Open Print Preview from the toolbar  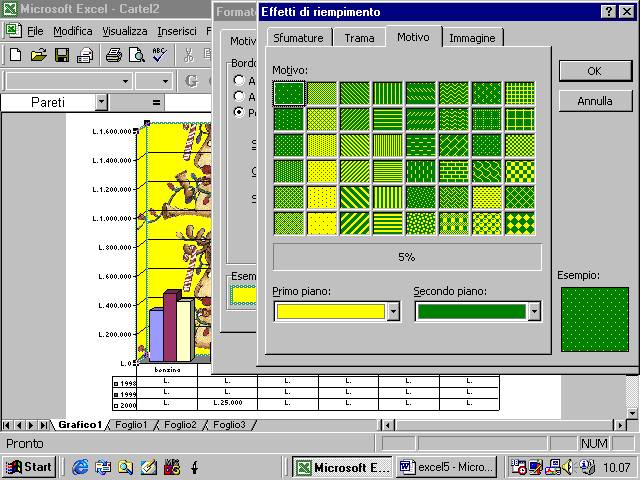135,55
